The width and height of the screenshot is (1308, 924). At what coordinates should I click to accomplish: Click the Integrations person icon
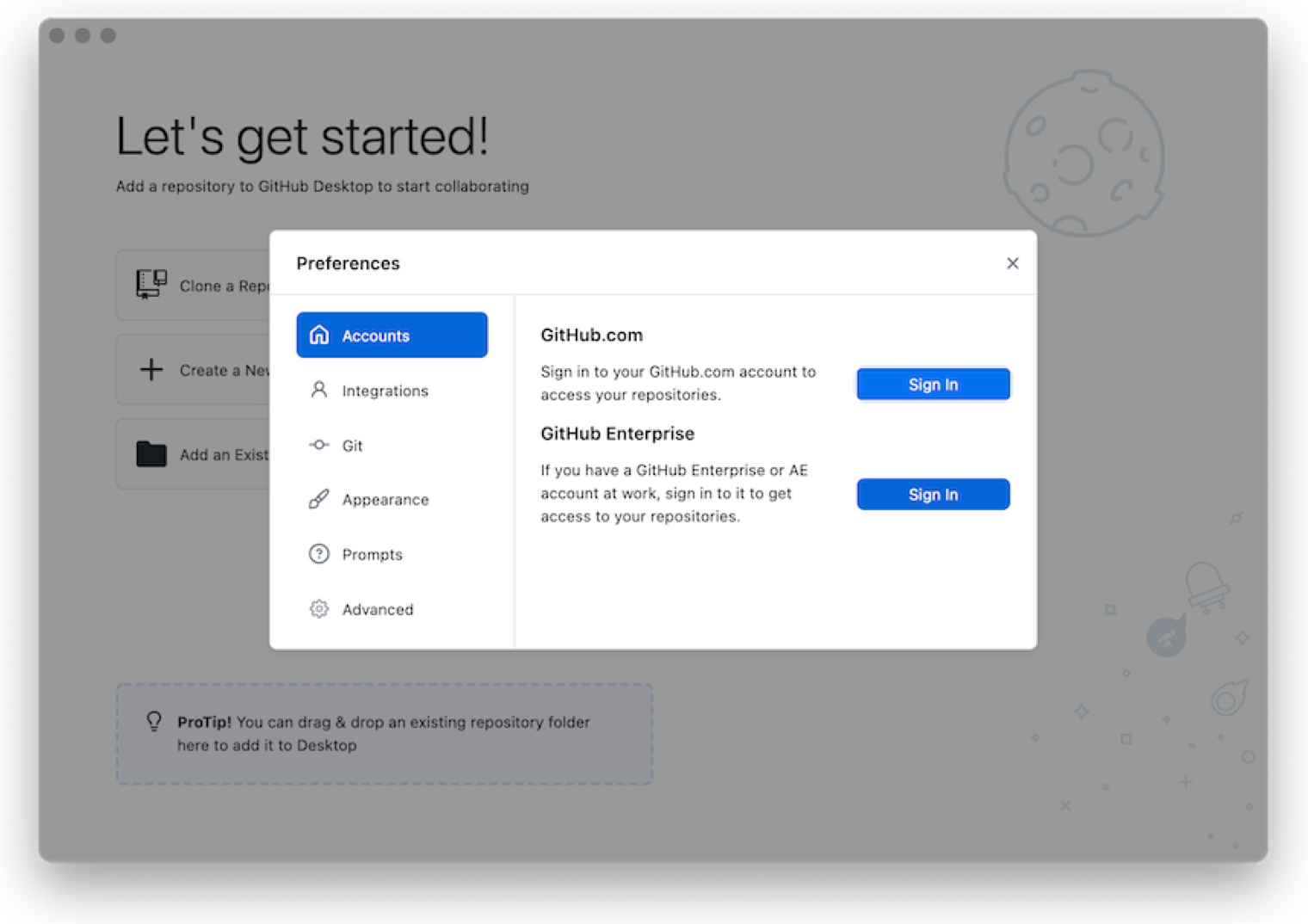[319, 390]
